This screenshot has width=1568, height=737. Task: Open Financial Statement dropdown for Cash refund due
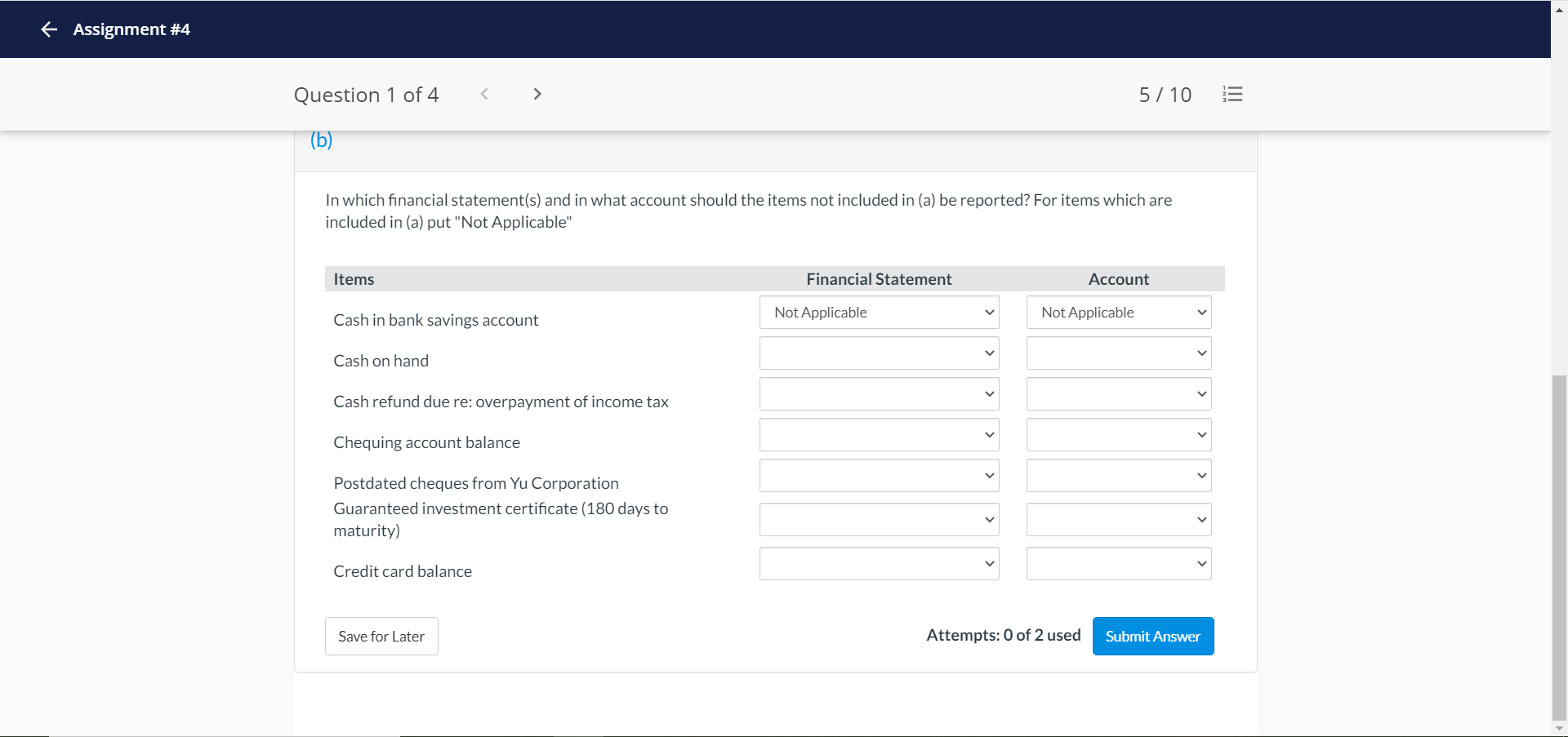pos(880,394)
